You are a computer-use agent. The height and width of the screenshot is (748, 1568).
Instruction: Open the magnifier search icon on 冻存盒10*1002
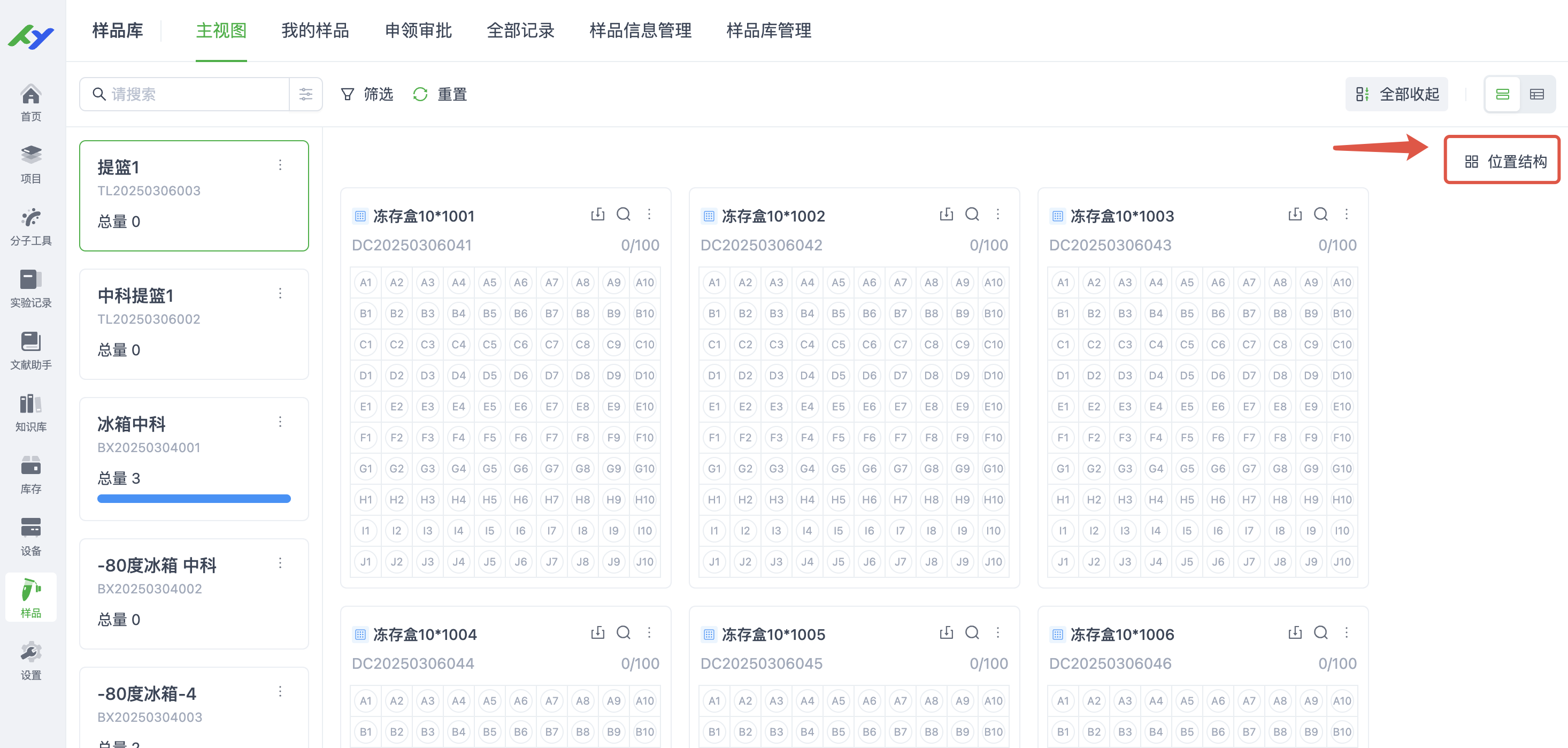[972, 215]
